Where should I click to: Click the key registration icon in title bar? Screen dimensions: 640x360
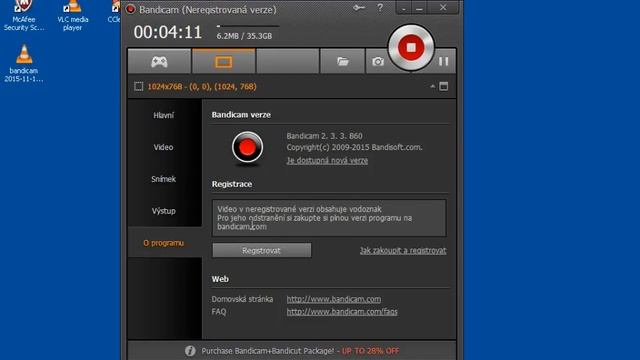(x=359, y=8)
